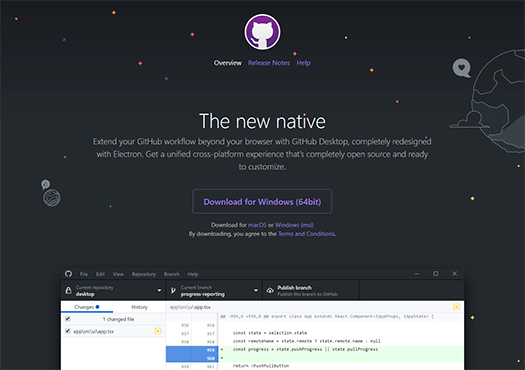Open the Edit menu in app window

(x=100, y=274)
